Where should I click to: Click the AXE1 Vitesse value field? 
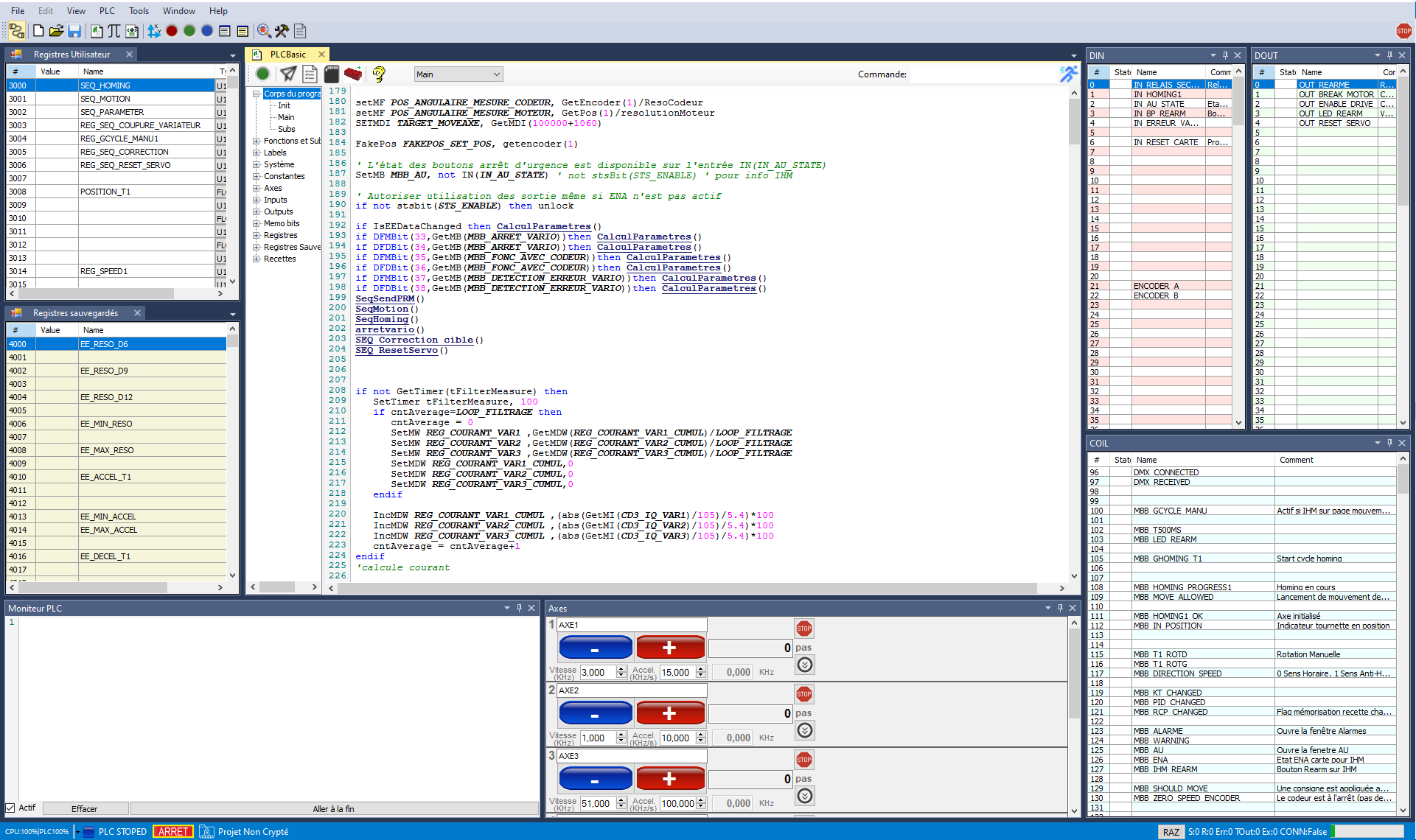point(598,672)
